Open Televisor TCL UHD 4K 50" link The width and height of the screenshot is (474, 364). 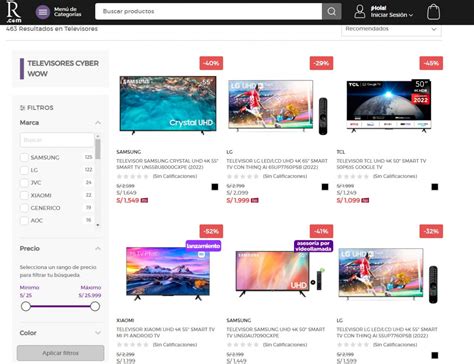[x=381, y=164]
